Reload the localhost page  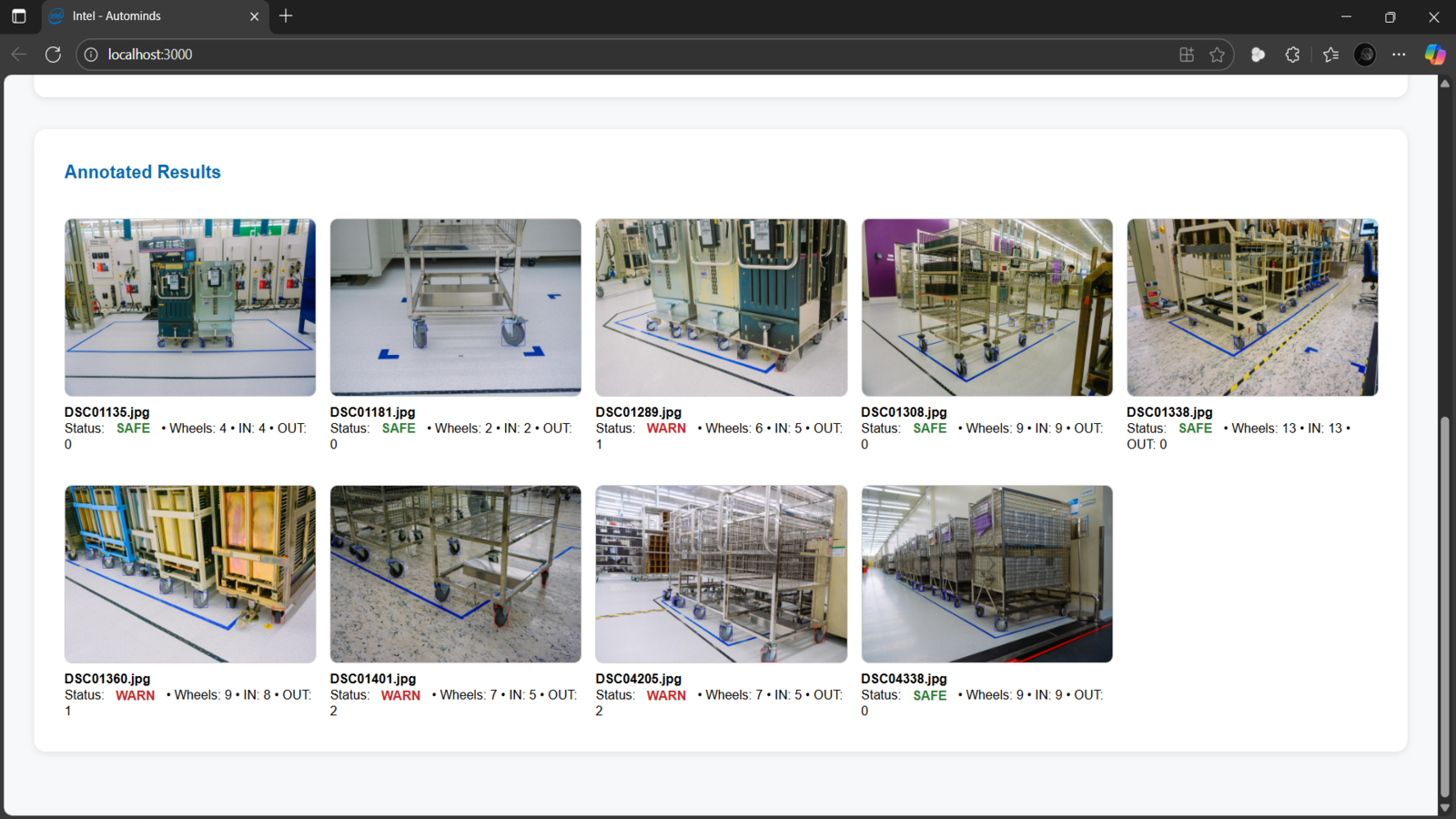(x=53, y=55)
